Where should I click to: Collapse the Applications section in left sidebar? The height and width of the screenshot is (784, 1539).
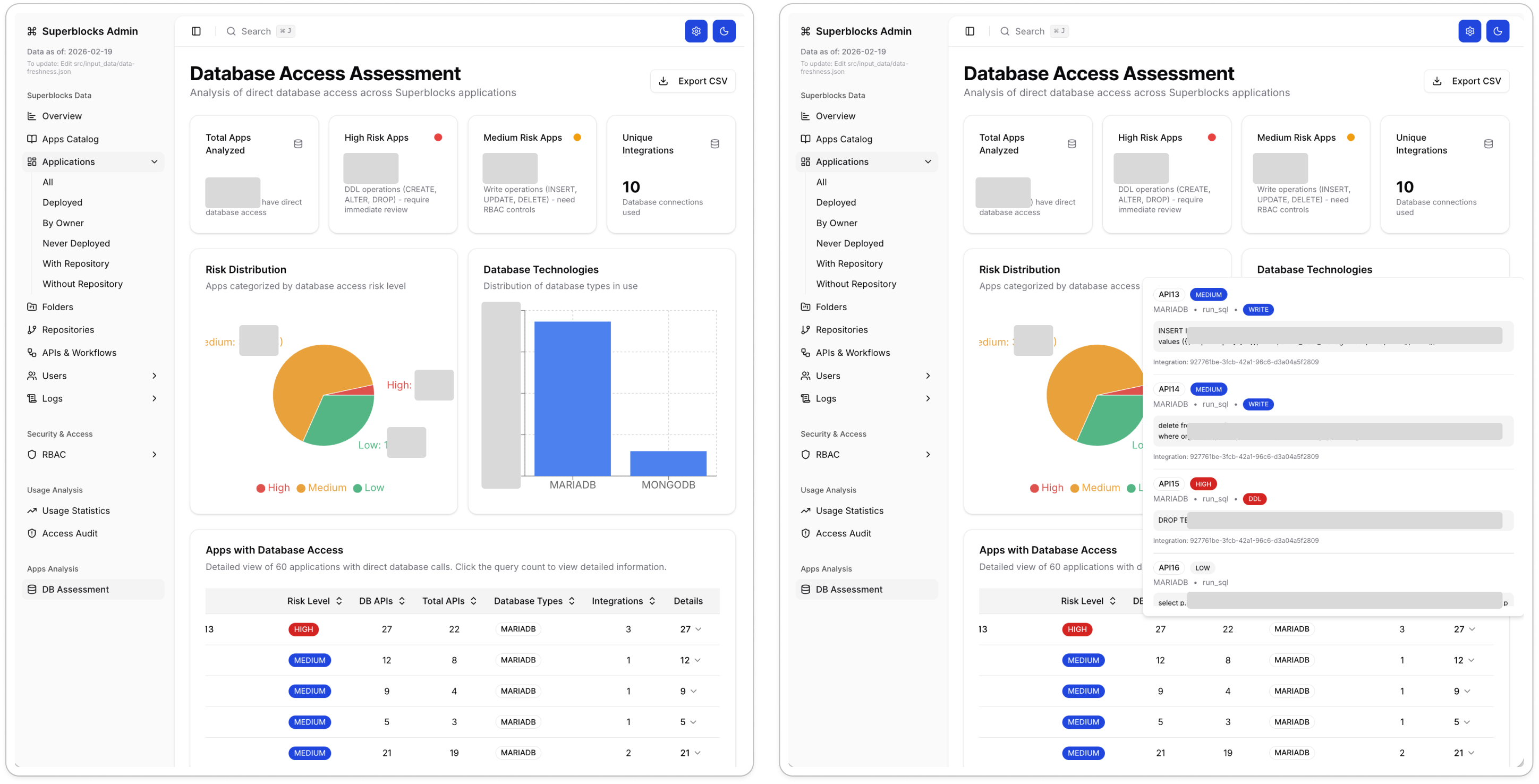coord(154,162)
